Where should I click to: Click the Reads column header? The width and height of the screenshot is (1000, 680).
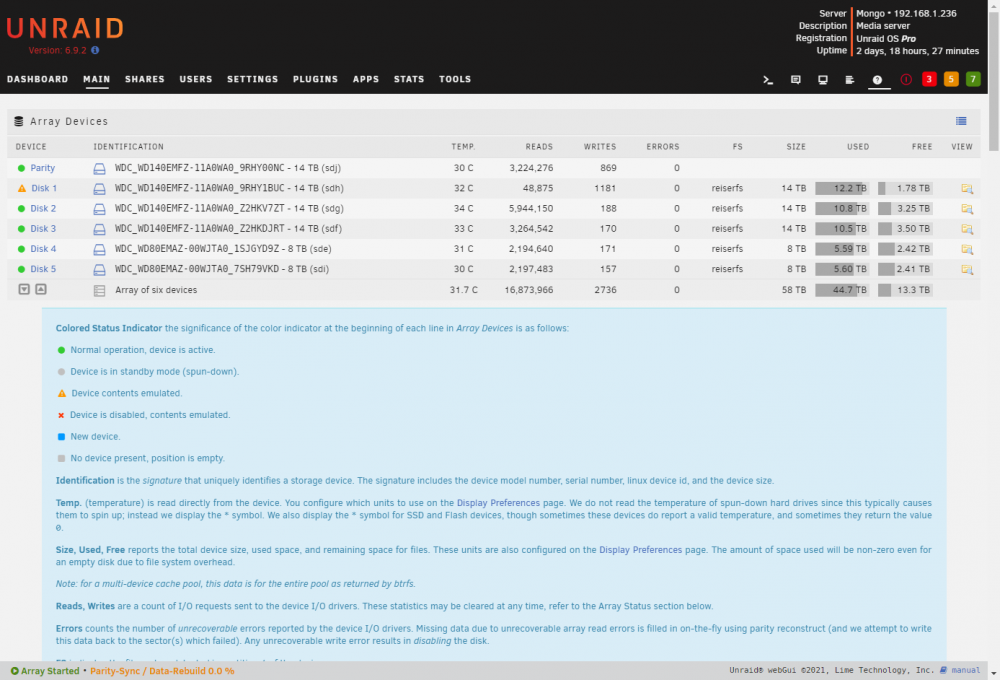click(539, 147)
